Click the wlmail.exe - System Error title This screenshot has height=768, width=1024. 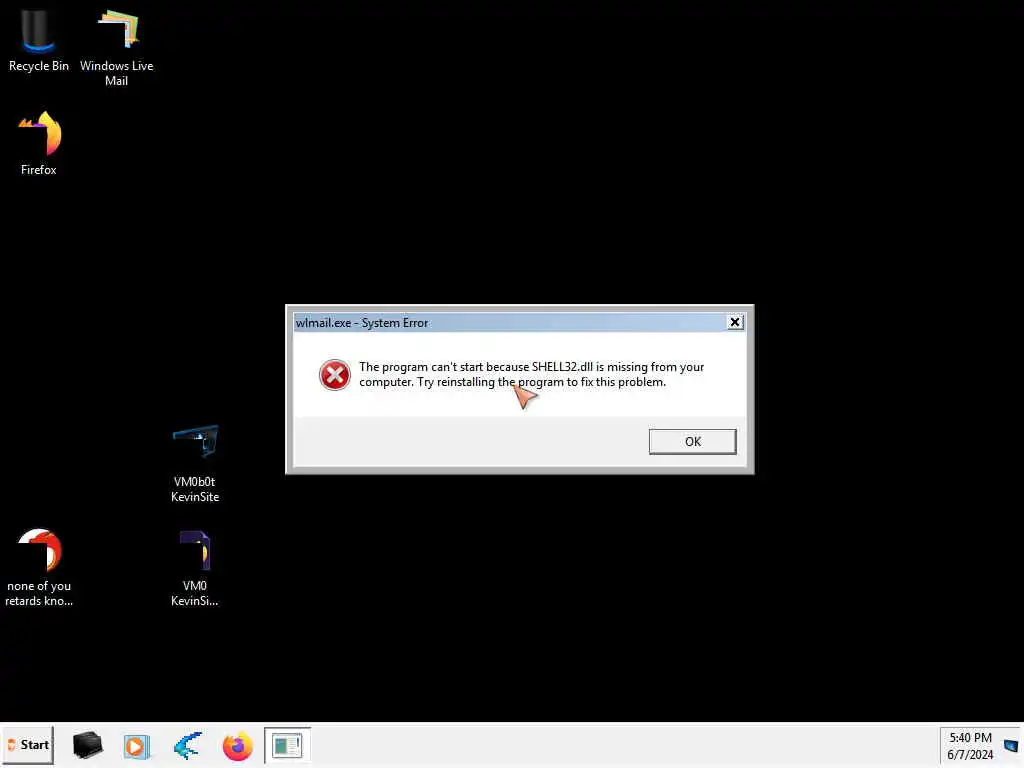[362, 323]
